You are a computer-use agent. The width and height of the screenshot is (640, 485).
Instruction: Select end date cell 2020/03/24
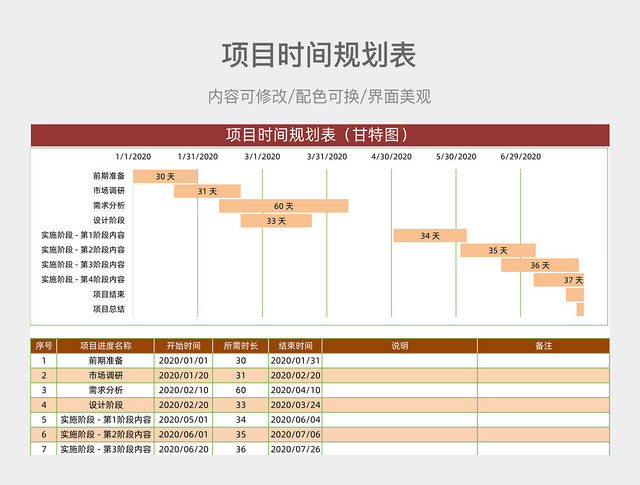pos(295,405)
